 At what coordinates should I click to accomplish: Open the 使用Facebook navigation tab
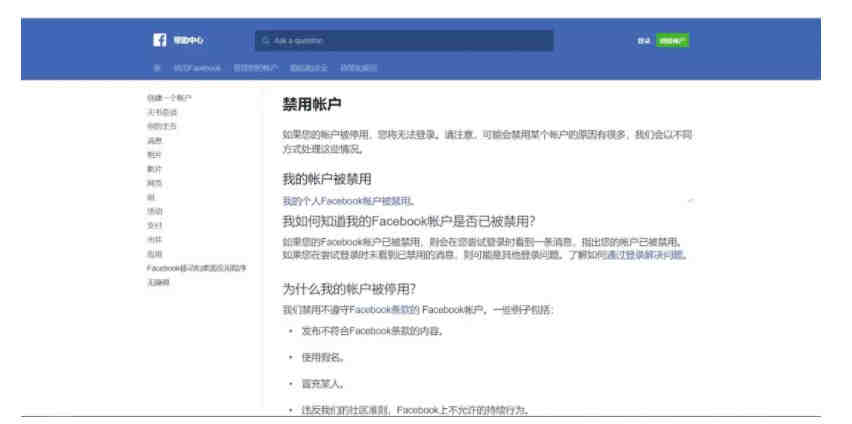point(197,68)
